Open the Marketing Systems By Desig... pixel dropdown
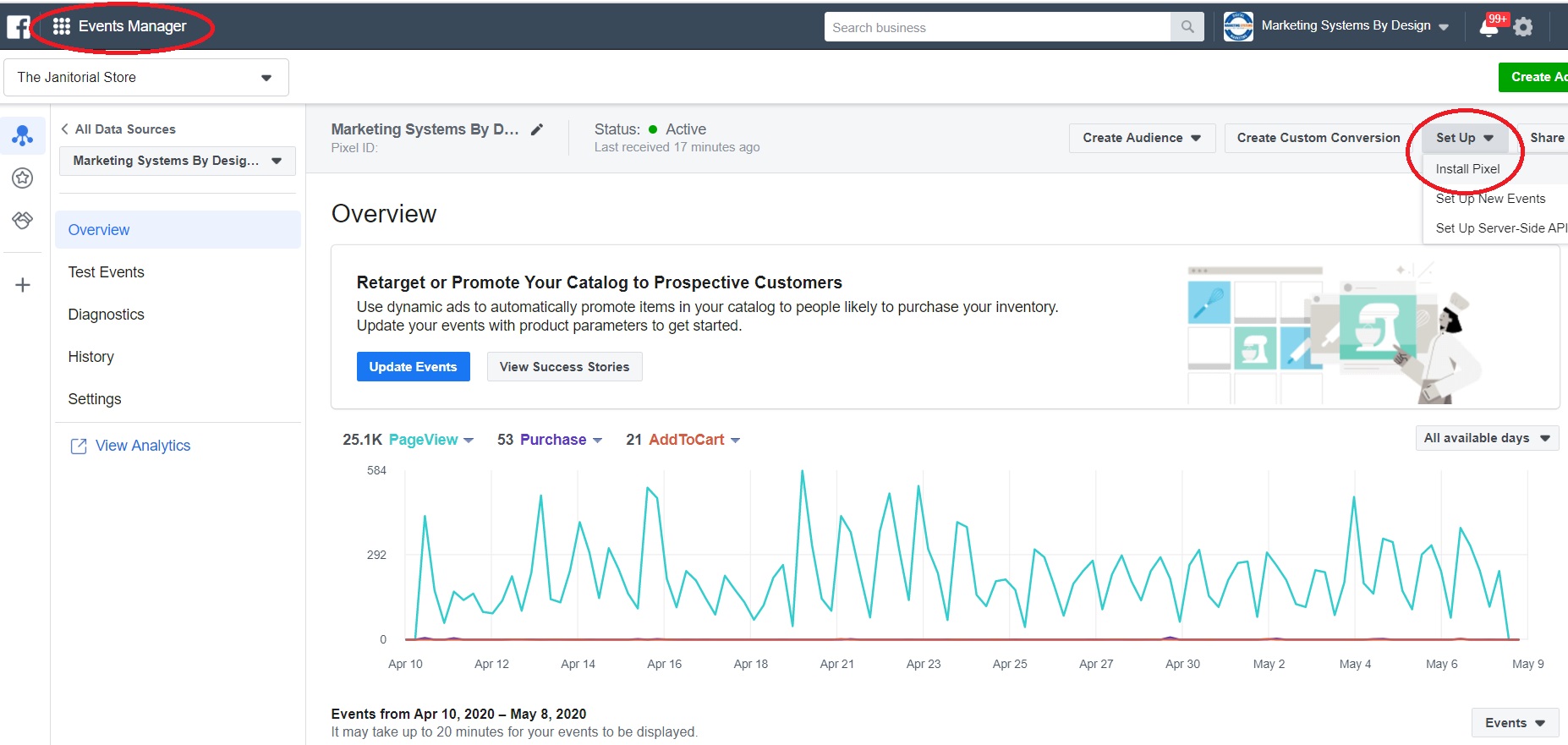This screenshot has width=1568, height=745. coord(178,161)
